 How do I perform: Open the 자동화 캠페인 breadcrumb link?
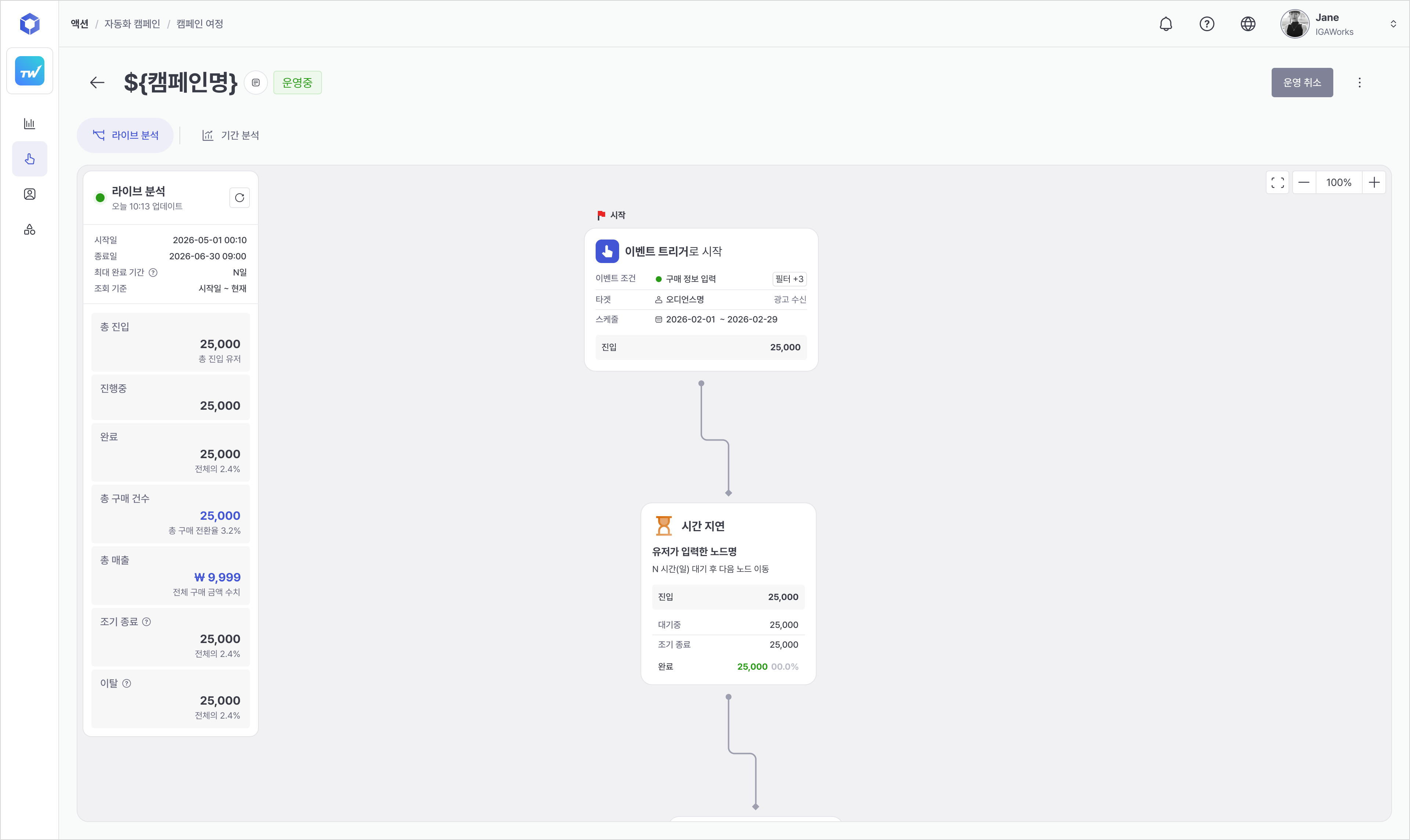[132, 24]
